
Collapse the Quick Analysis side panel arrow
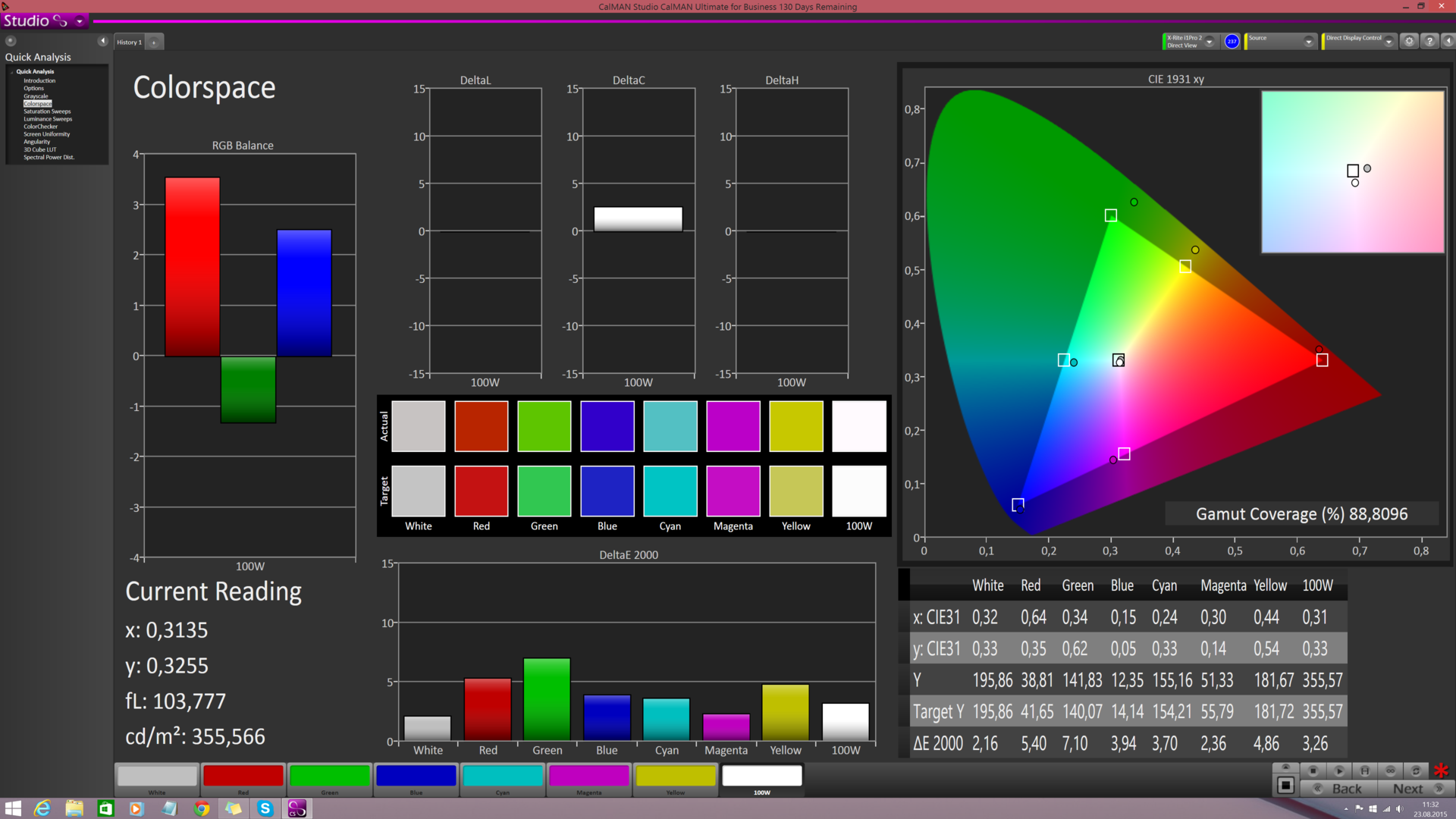tap(102, 41)
